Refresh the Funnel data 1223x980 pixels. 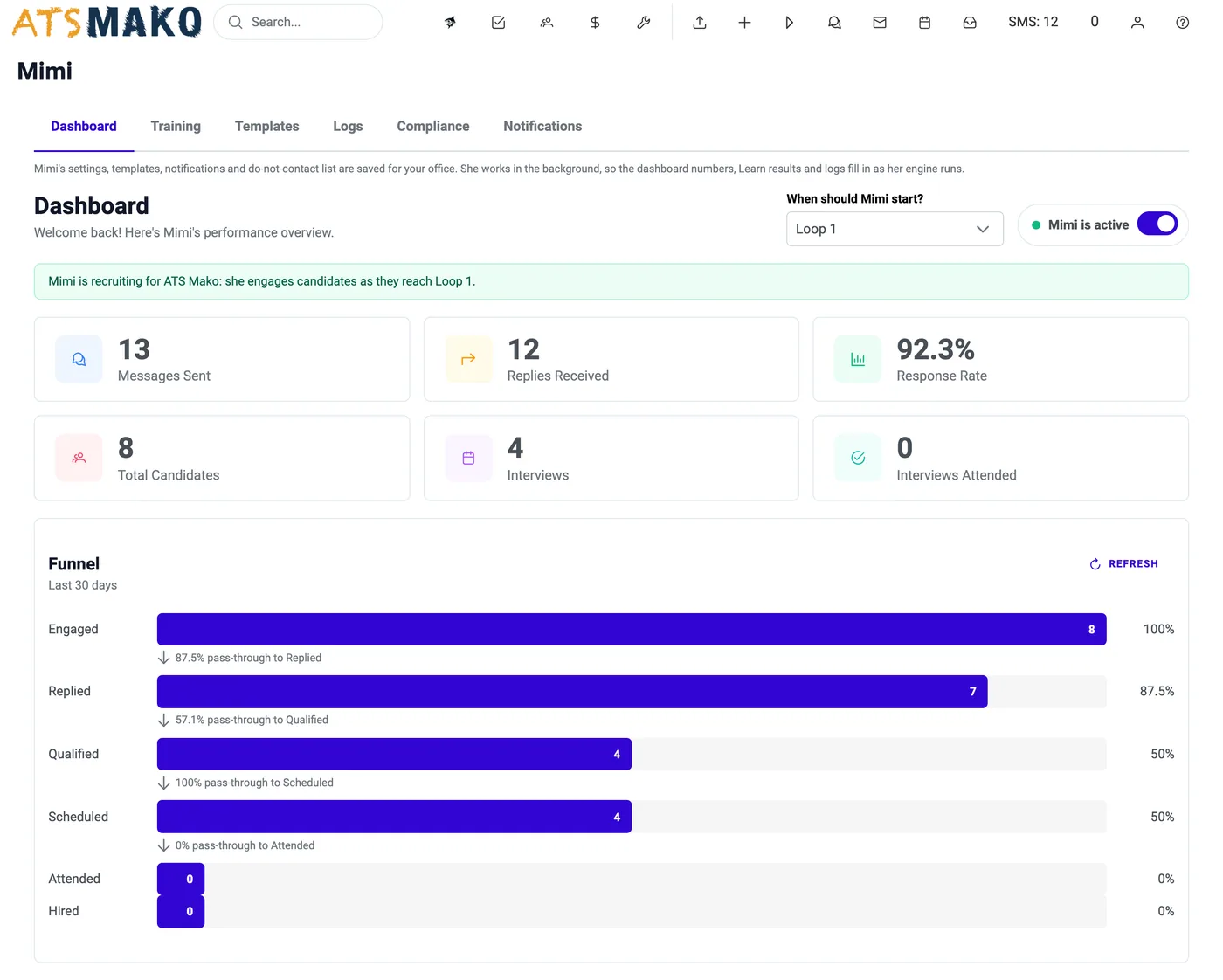coord(1124,564)
